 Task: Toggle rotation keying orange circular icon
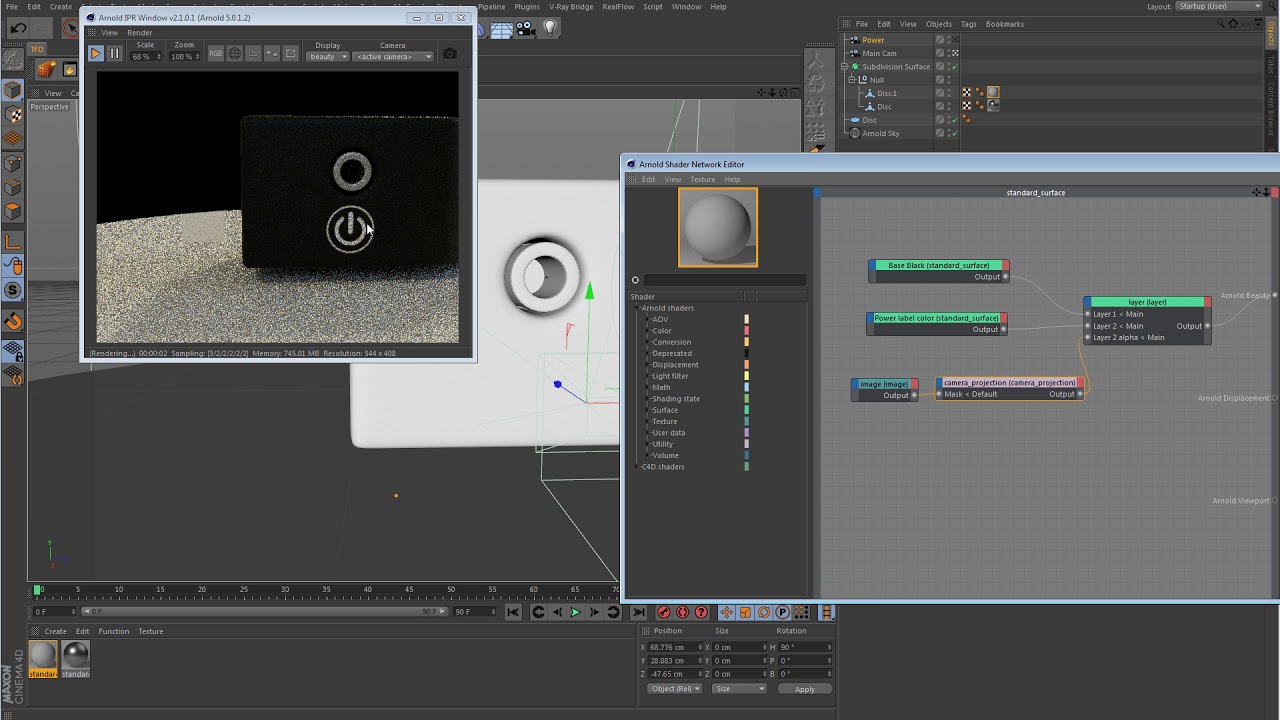click(764, 612)
